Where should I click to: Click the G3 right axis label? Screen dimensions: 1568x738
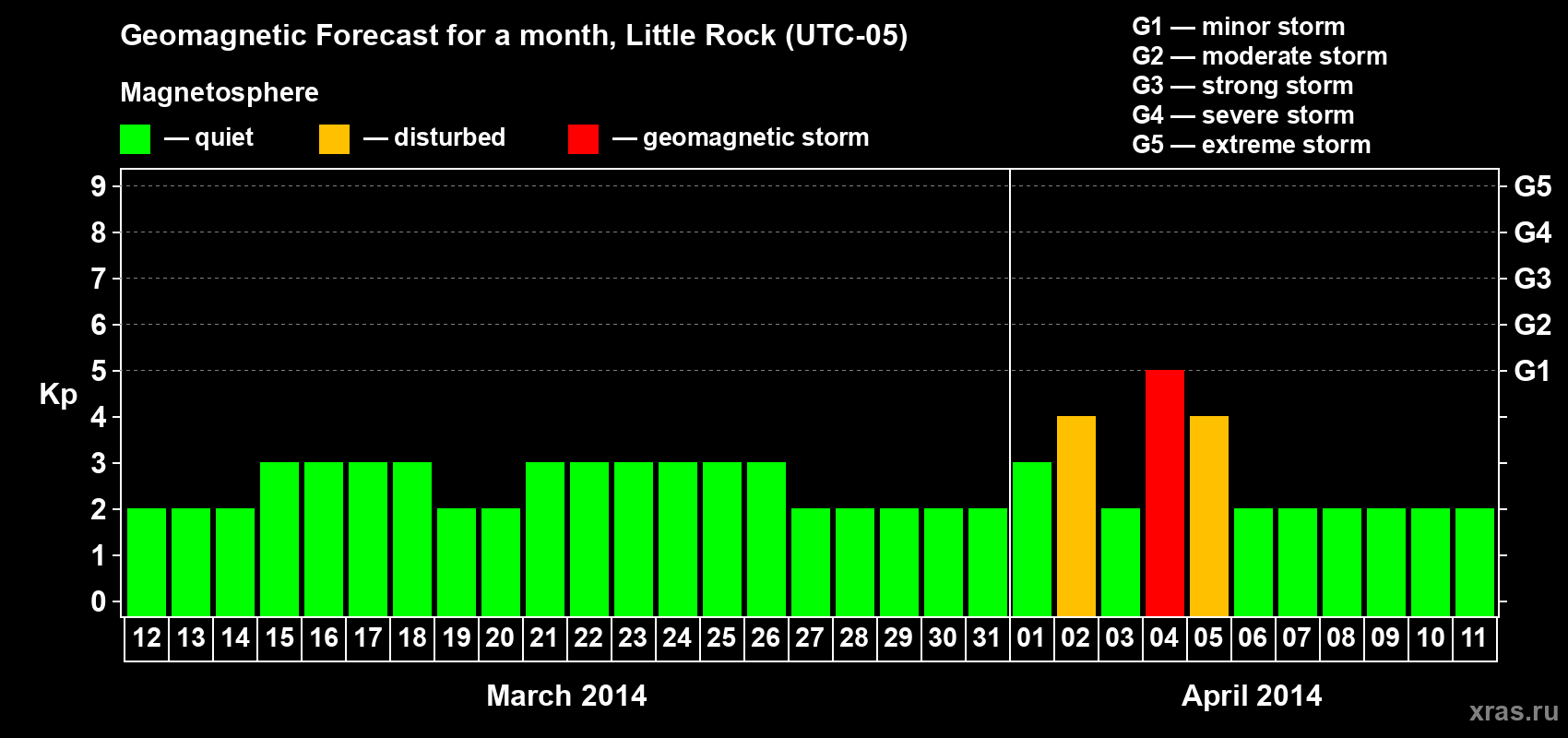1533,279
